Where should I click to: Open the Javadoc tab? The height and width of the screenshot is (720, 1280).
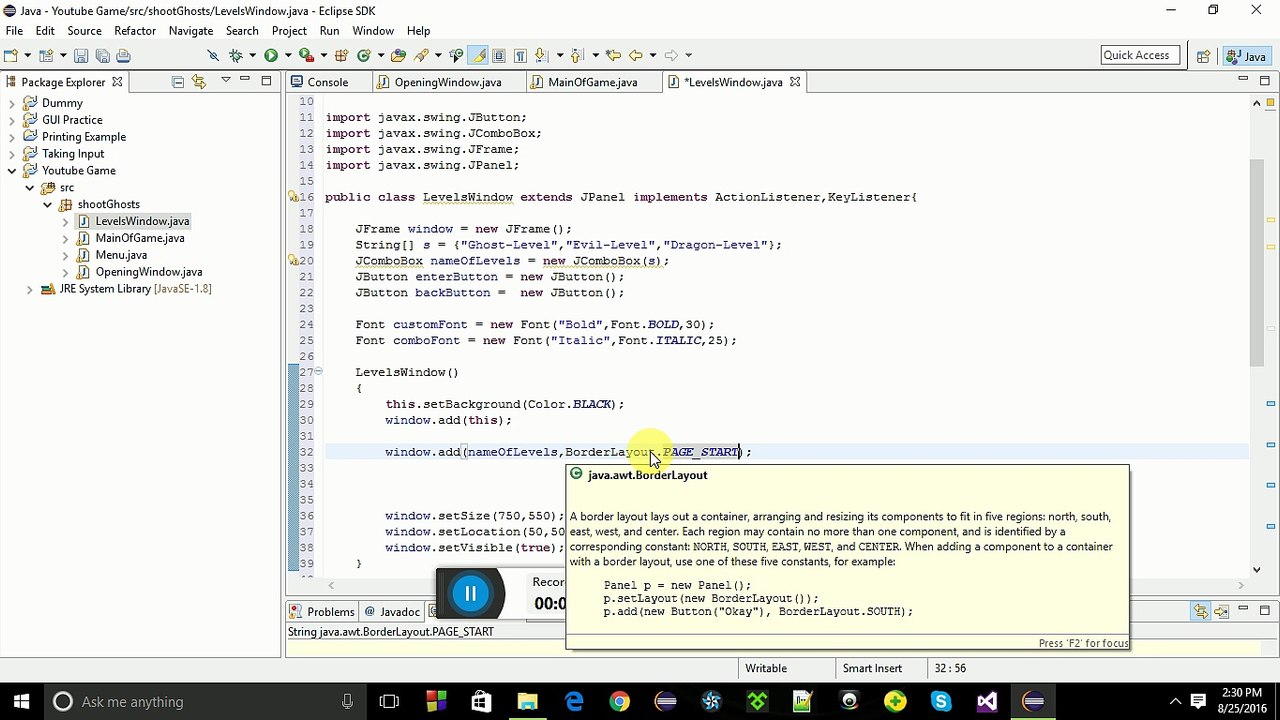click(391, 611)
